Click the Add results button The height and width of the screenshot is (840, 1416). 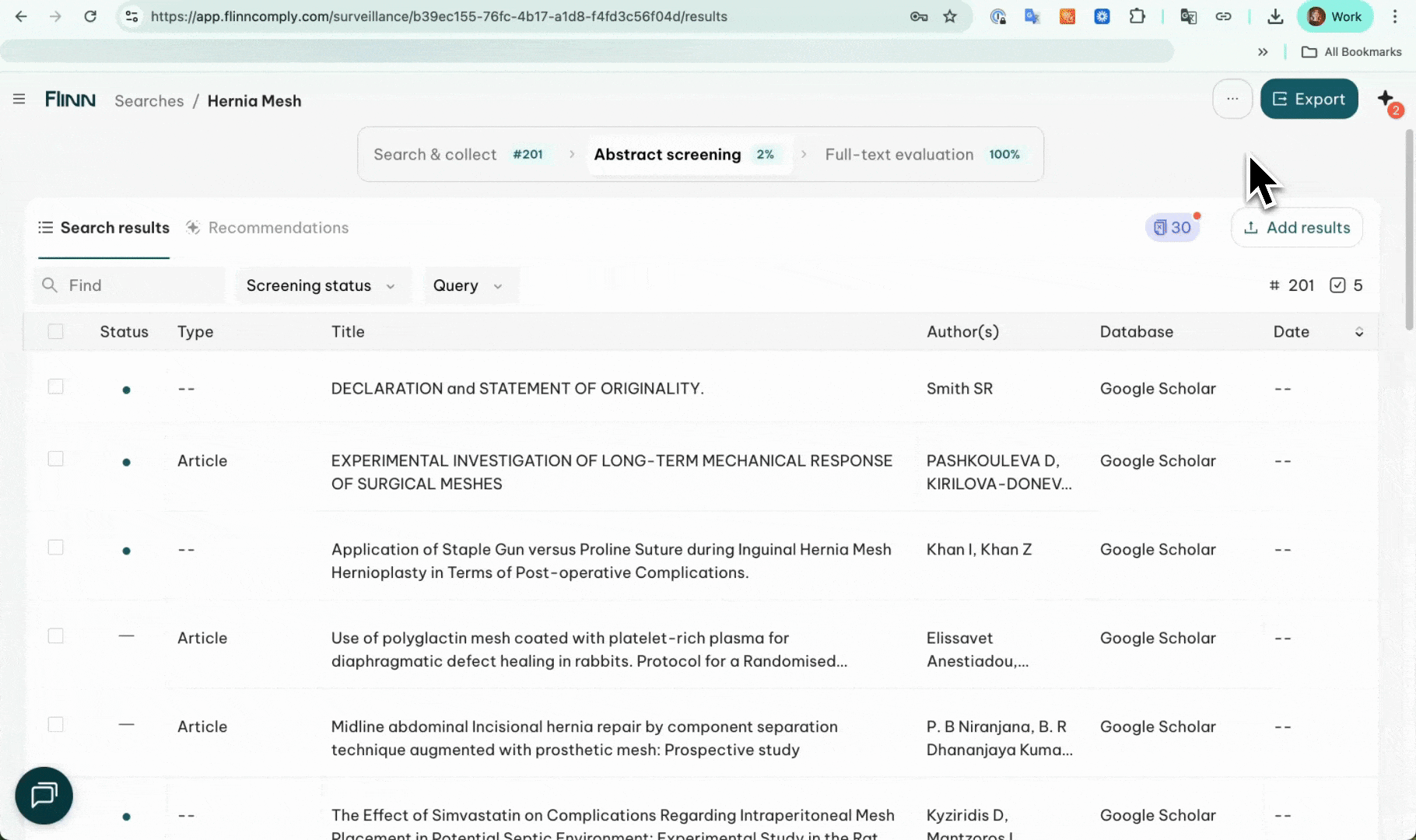point(1296,228)
